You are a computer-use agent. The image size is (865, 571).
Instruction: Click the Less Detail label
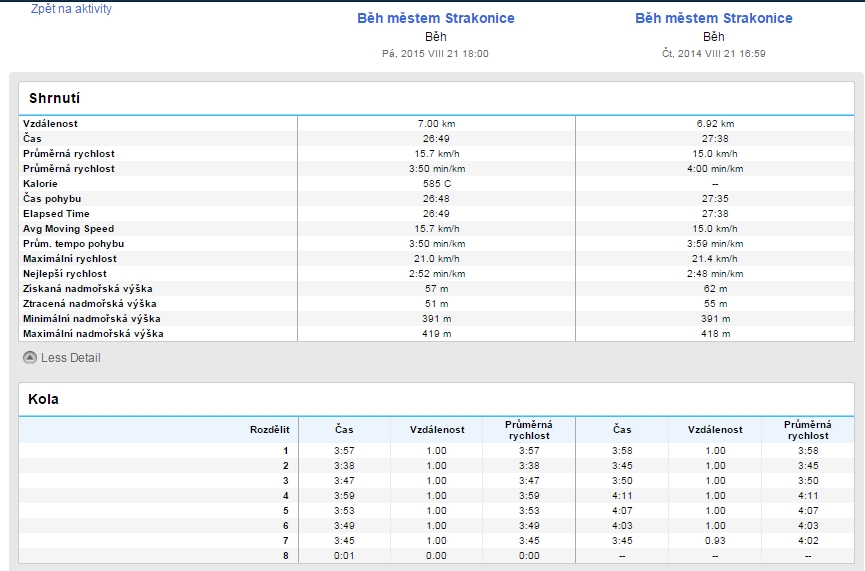coord(71,357)
